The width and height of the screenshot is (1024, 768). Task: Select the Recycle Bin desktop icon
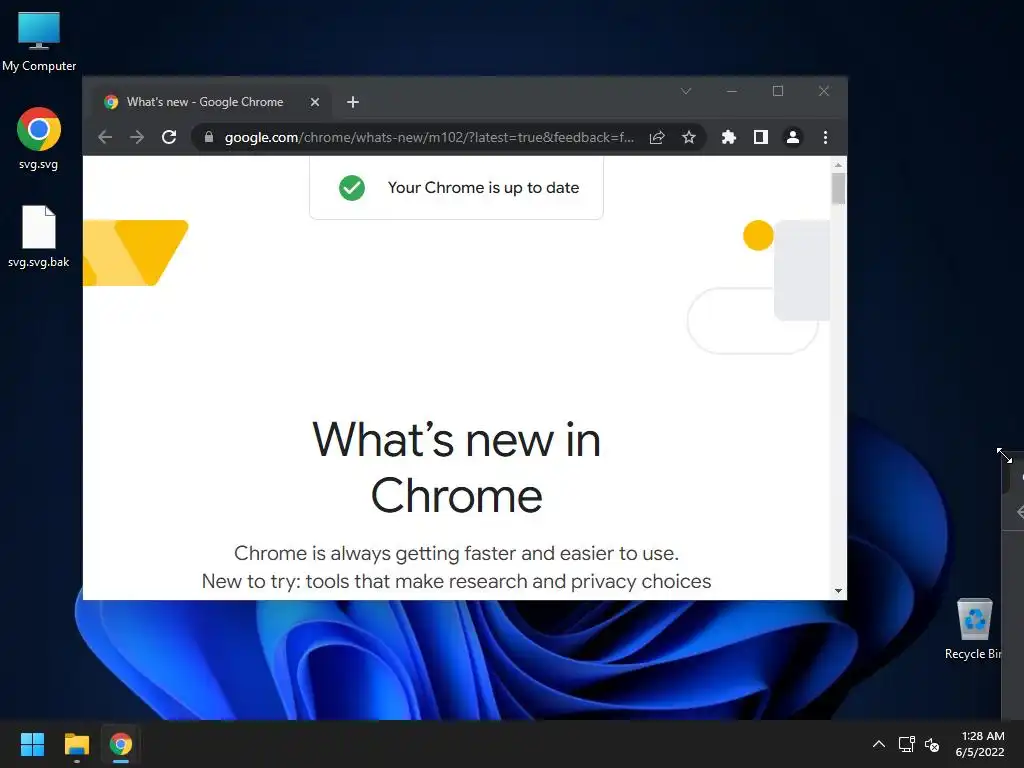tap(974, 629)
